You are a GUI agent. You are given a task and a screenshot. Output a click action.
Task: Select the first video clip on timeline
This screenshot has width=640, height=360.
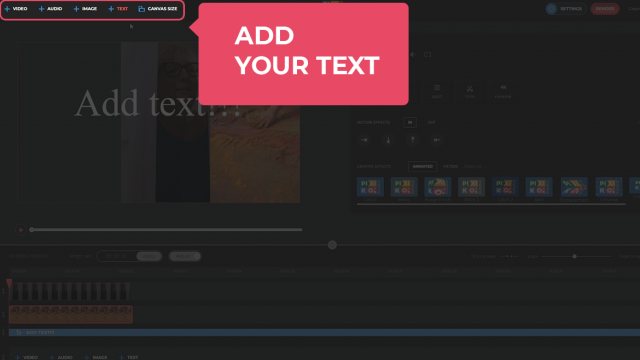70,291
